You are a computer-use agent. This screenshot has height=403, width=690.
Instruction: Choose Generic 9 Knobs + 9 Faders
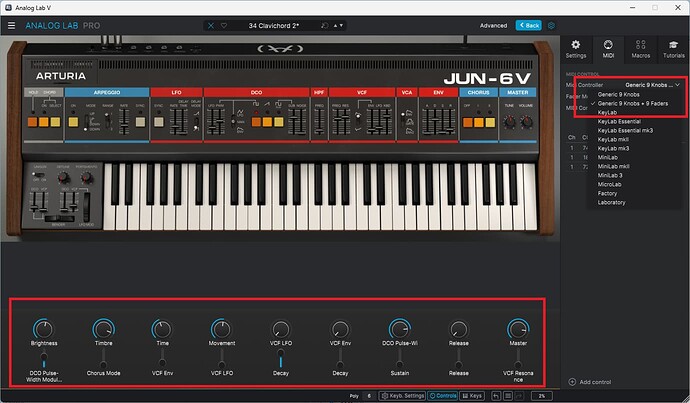(632, 103)
